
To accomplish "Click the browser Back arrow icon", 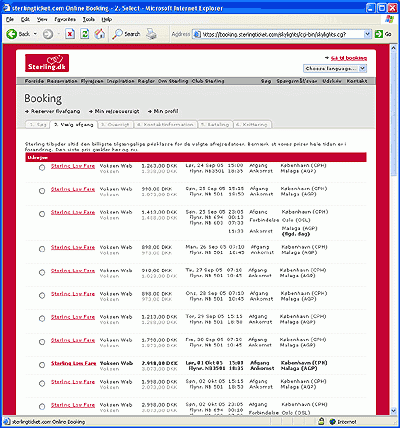I will (12, 34).
